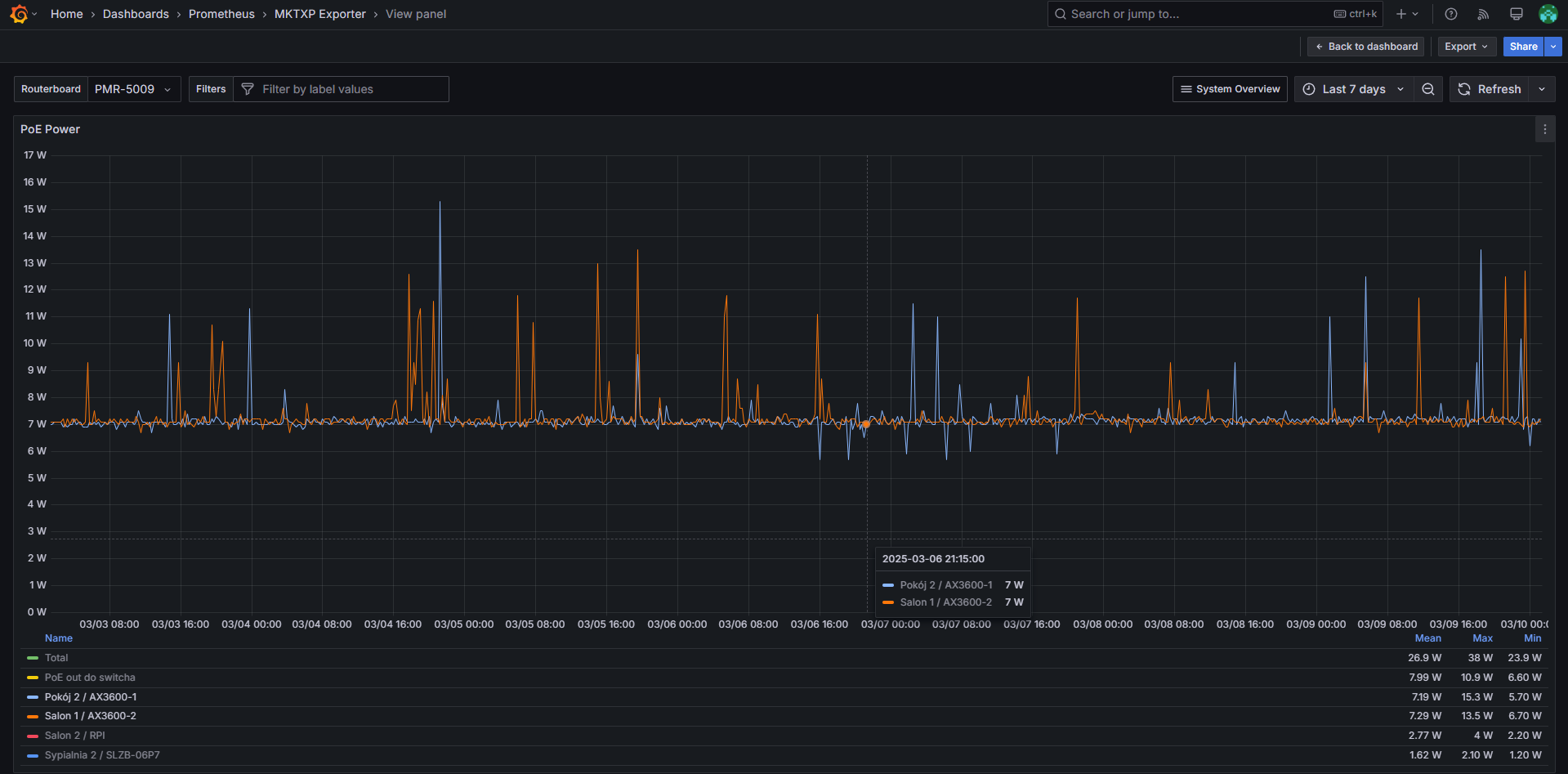Click the Grafana logo icon
1568x774 pixels.
click(18, 14)
